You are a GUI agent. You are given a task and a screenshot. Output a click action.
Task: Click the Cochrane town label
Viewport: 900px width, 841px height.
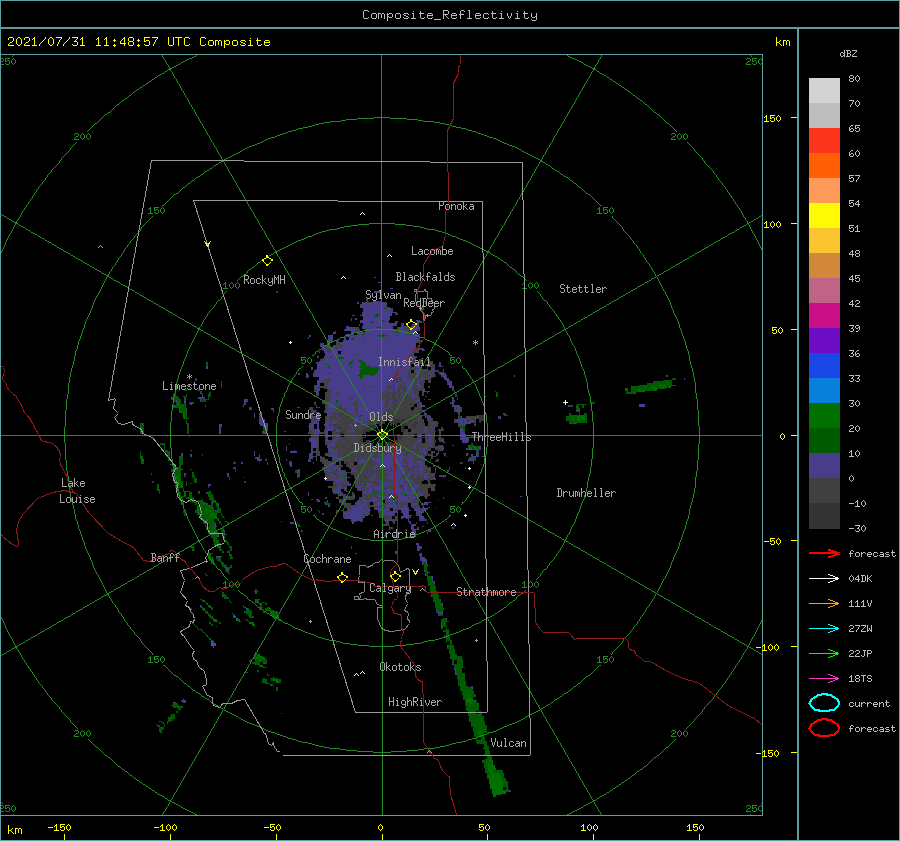327,559
